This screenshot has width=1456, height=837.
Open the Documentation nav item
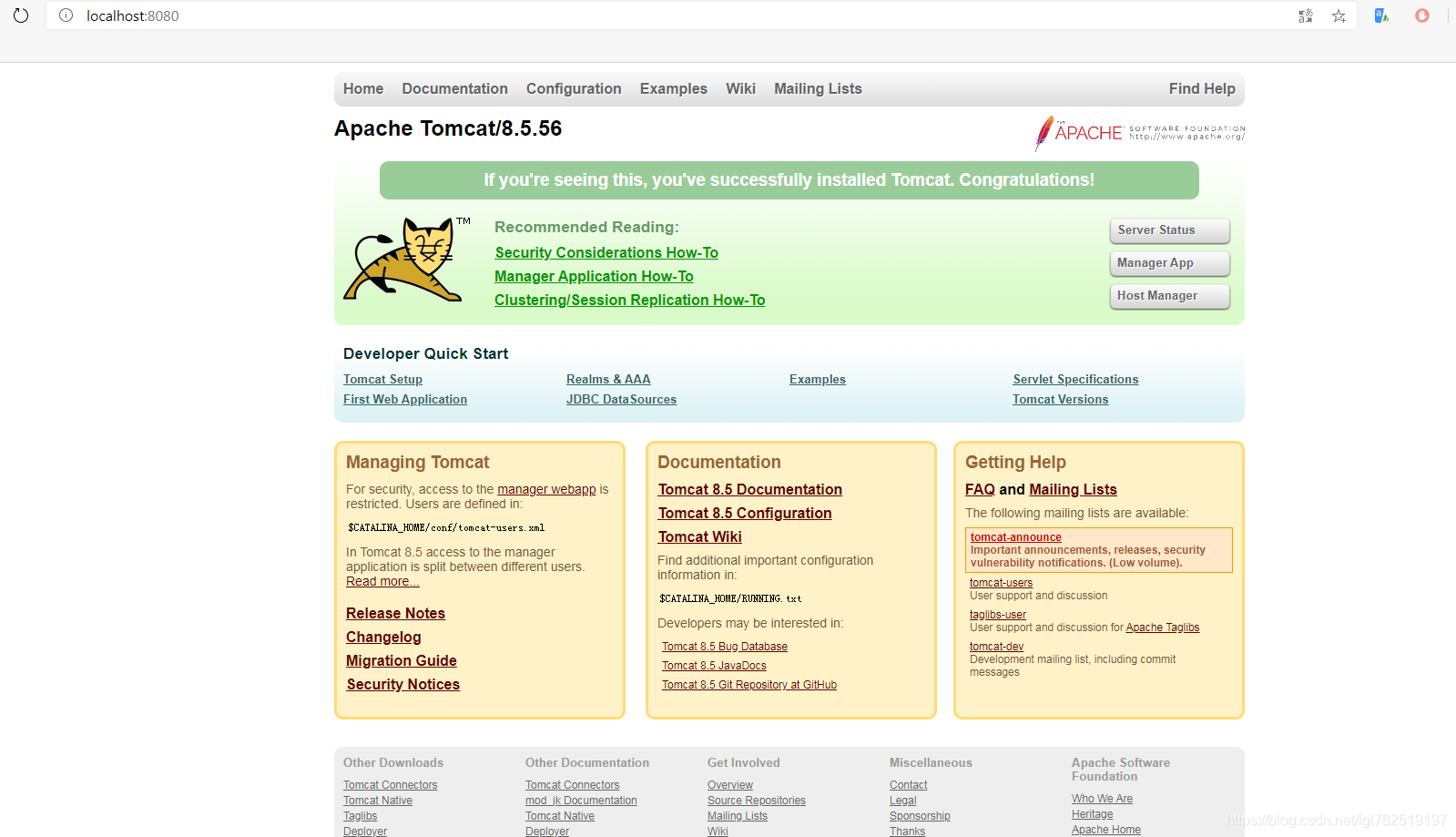(x=454, y=88)
